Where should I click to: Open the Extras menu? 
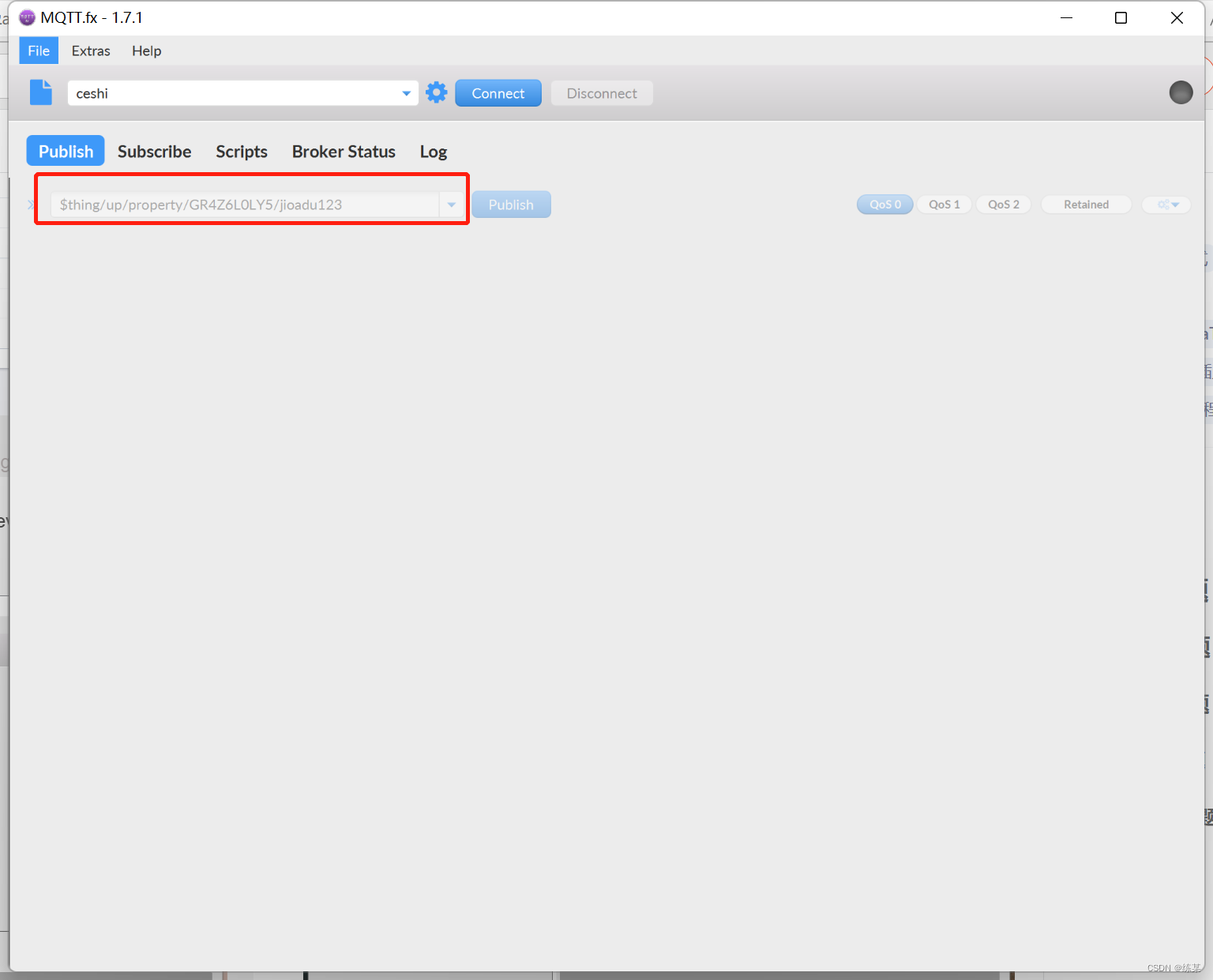tap(91, 51)
